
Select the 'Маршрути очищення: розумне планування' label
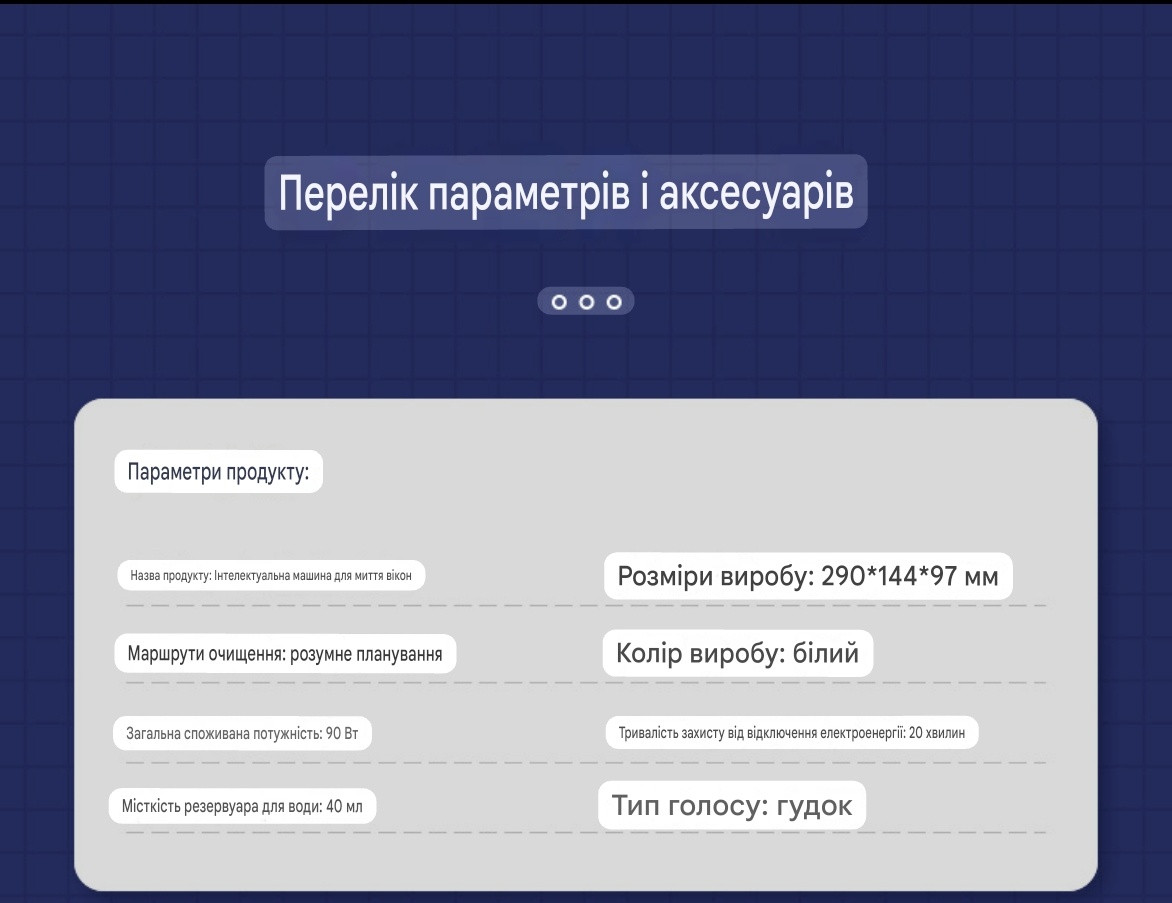click(285, 654)
